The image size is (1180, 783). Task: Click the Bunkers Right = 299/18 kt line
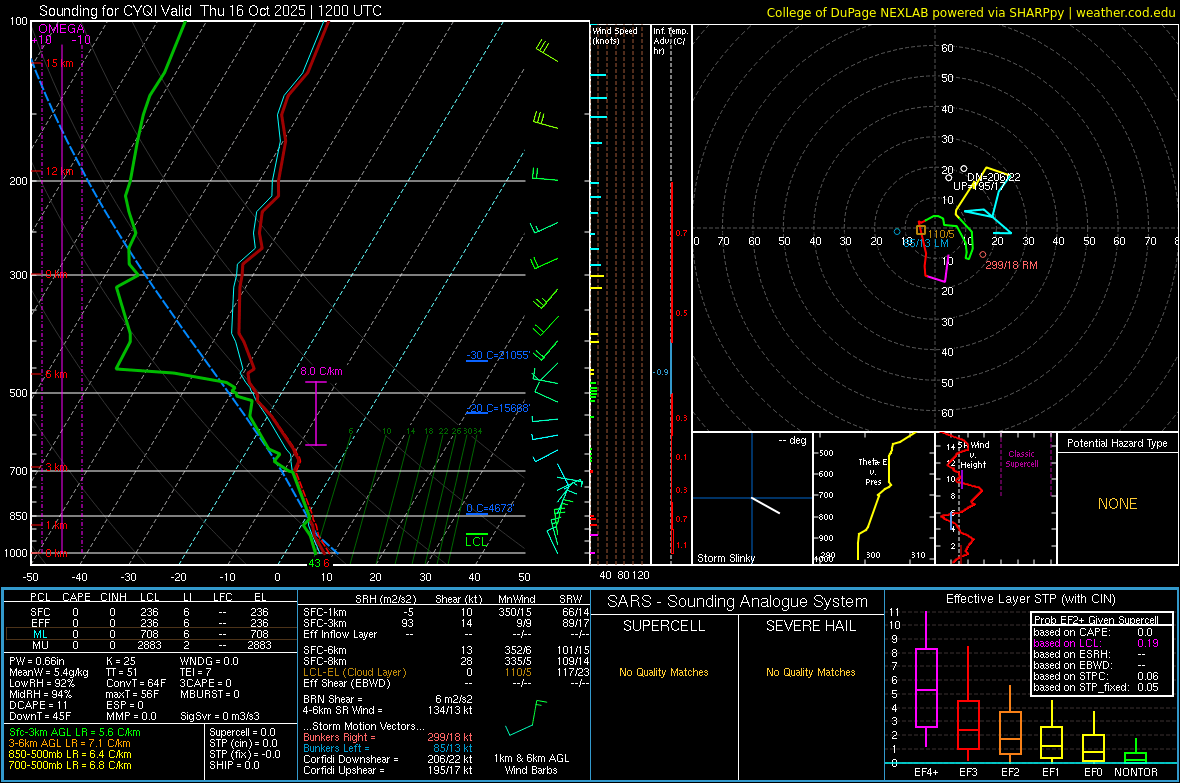[388, 737]
